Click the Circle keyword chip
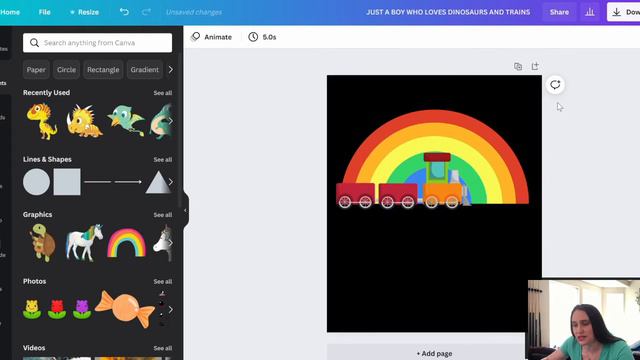The image size is (640, 360). (x=67, y=70)
